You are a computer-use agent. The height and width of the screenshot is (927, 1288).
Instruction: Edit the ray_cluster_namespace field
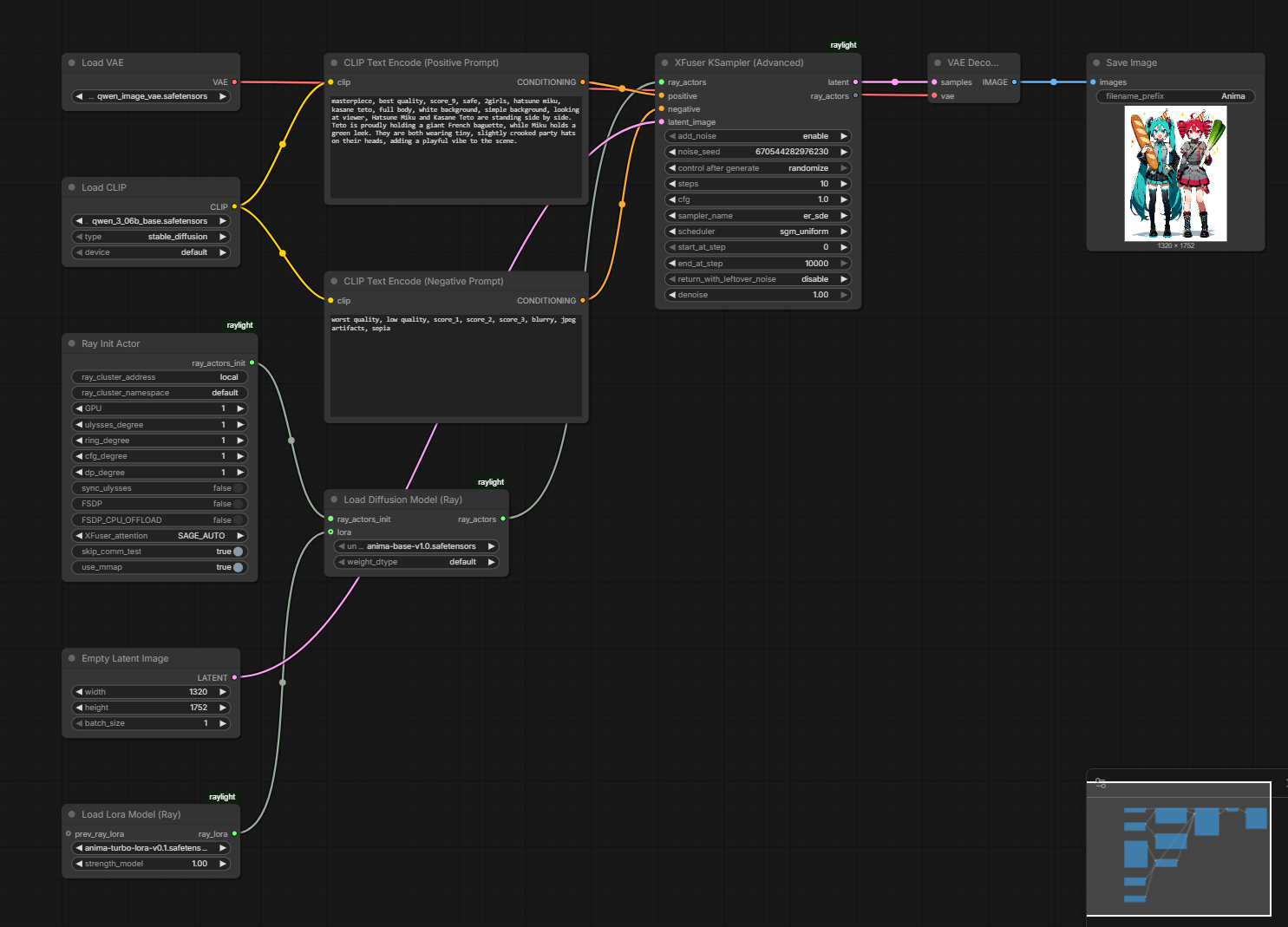(x=160, y=393)
